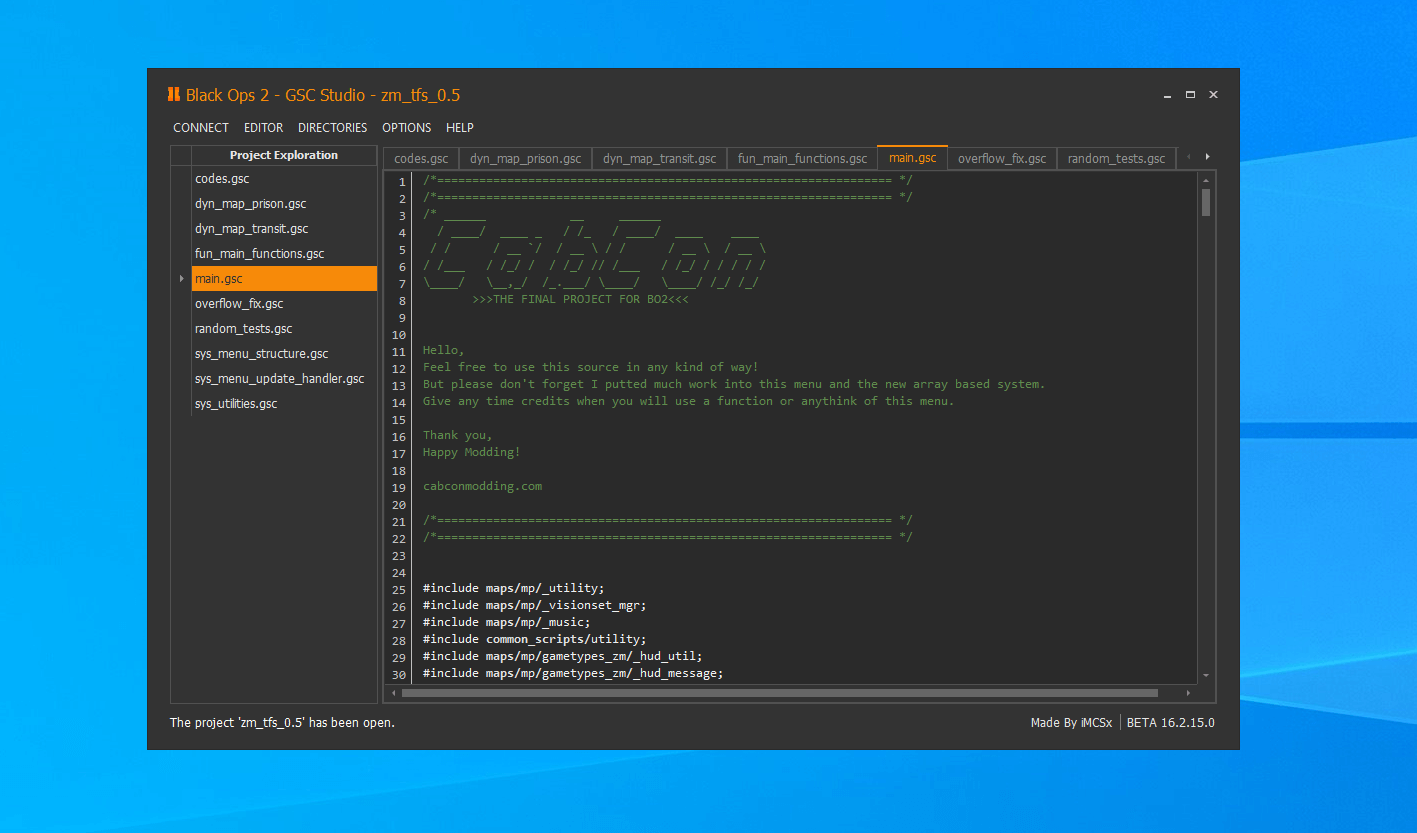The width and height of the screenshot is (1417, 833).
Task: Open the HELP menu
Action: pyautogui.click(x=460, y=128)
